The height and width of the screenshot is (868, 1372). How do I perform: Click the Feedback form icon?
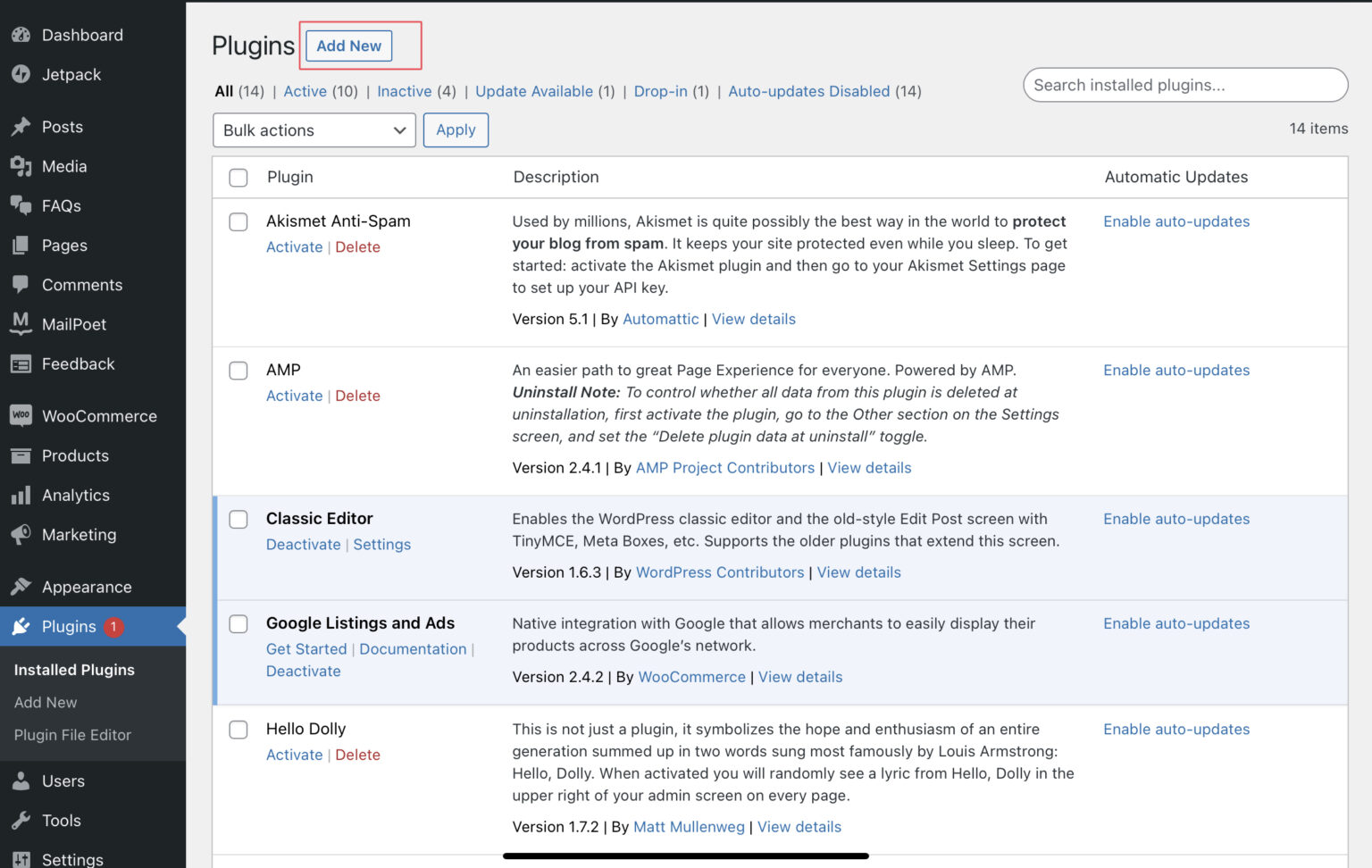coord(21,363)
